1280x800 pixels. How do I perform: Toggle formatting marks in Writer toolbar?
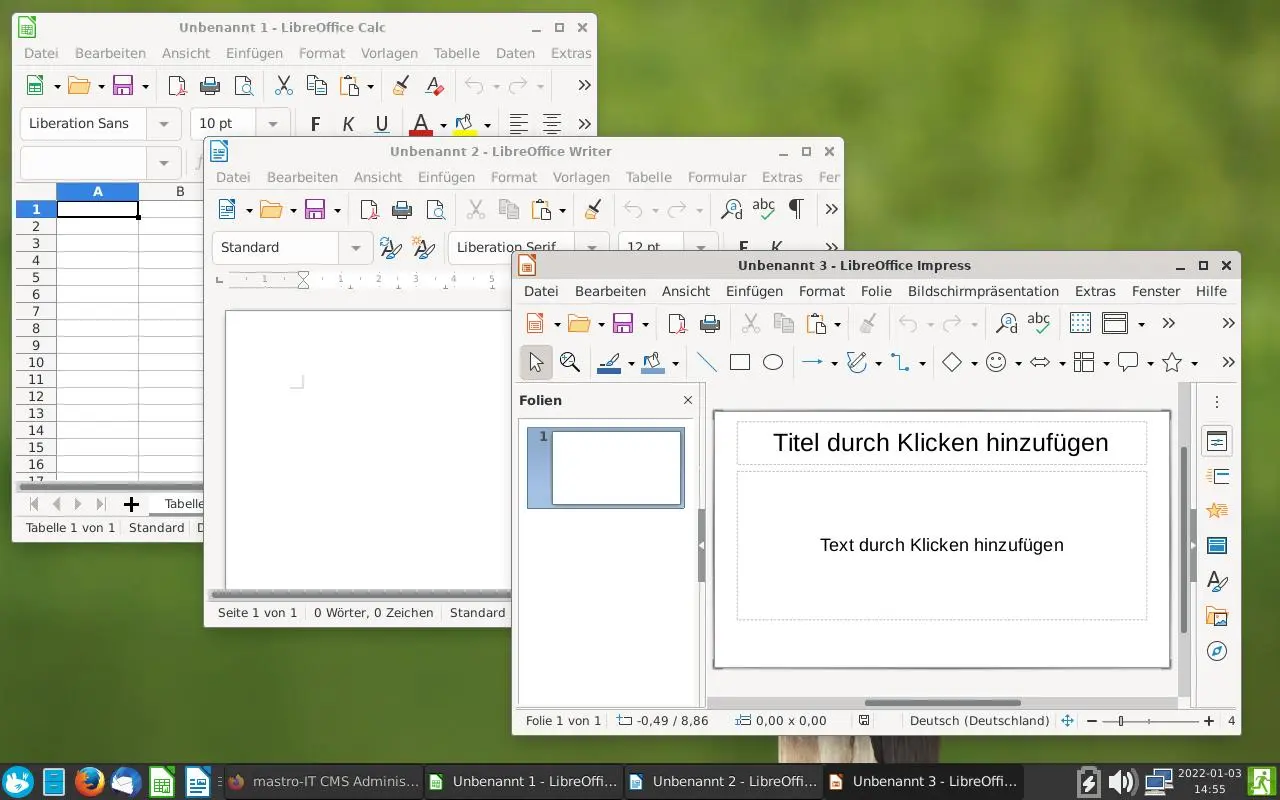pos(796,209)
